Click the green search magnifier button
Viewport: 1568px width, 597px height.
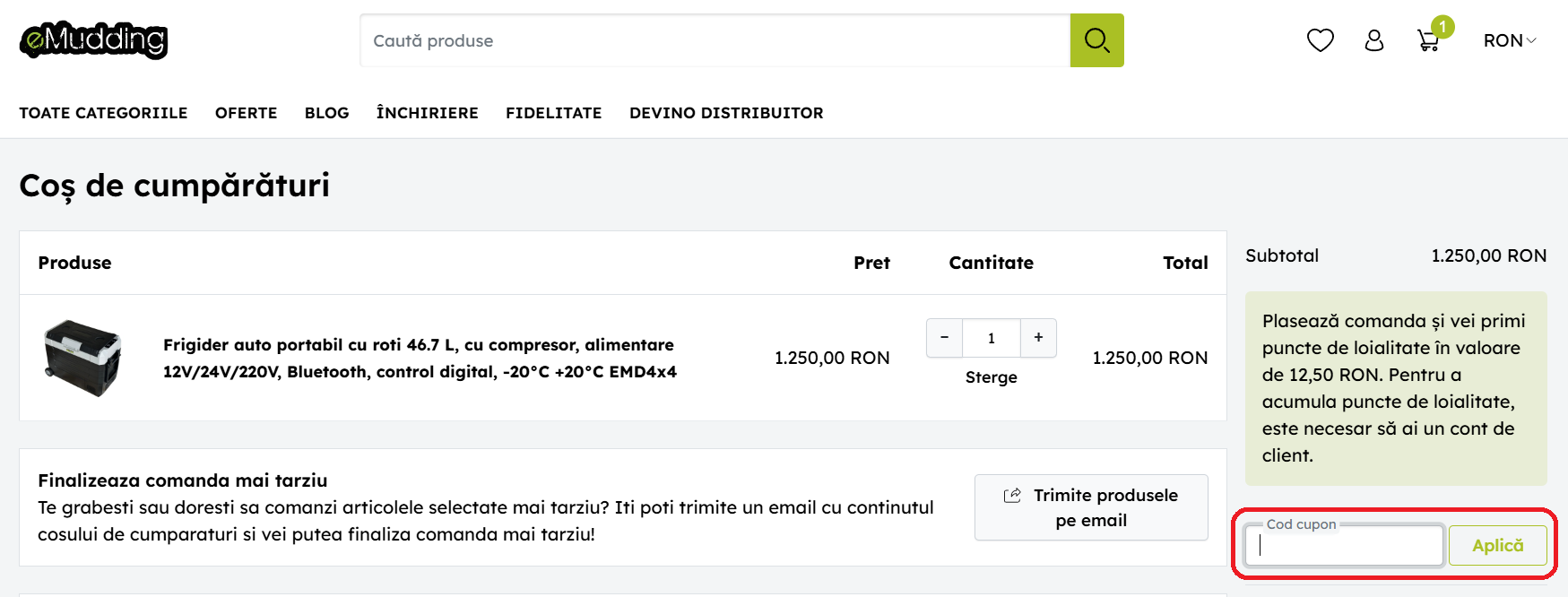tap(1096, 40)
